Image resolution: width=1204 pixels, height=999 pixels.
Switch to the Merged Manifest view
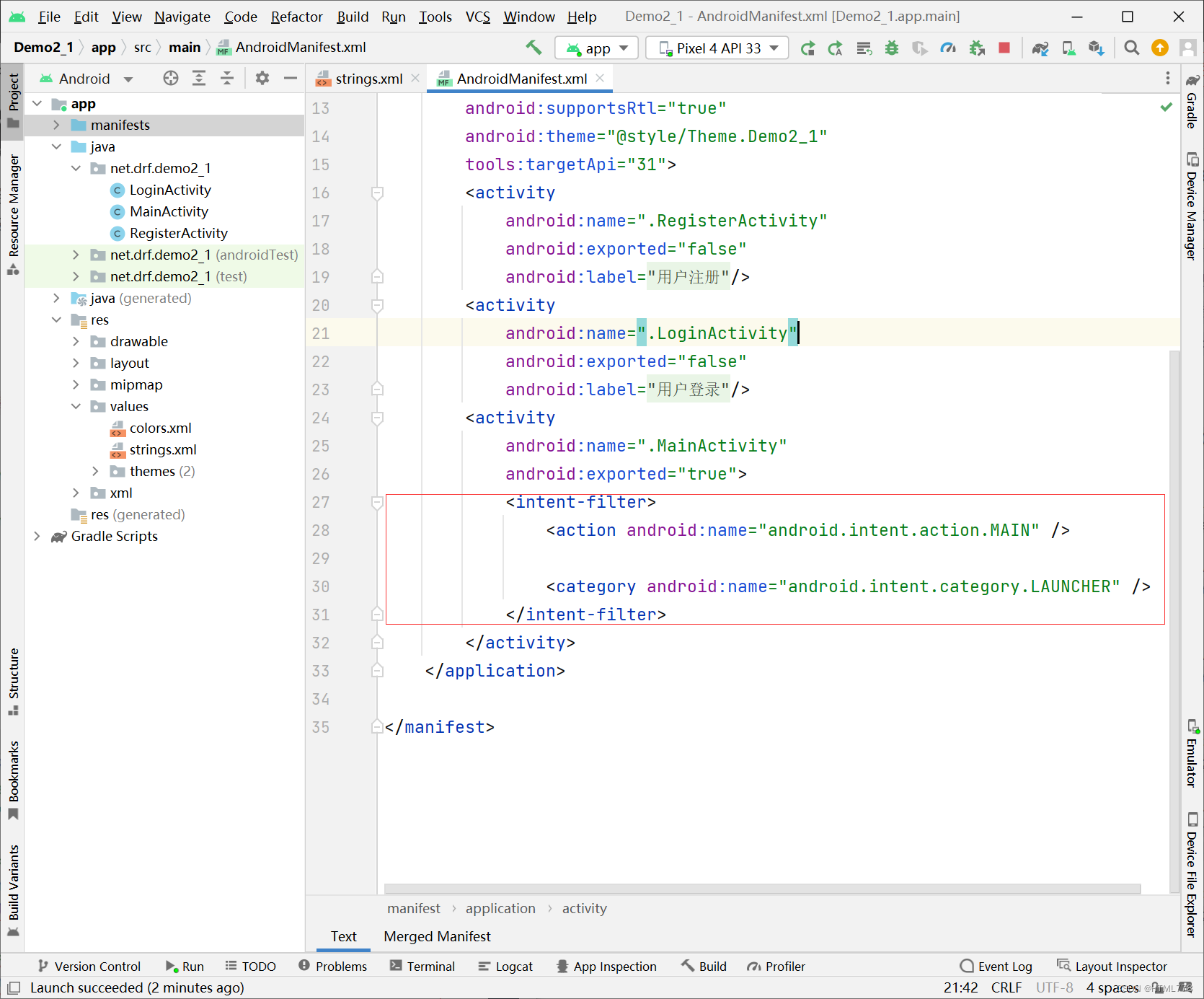pyautogui.click(x=436, y=936)
